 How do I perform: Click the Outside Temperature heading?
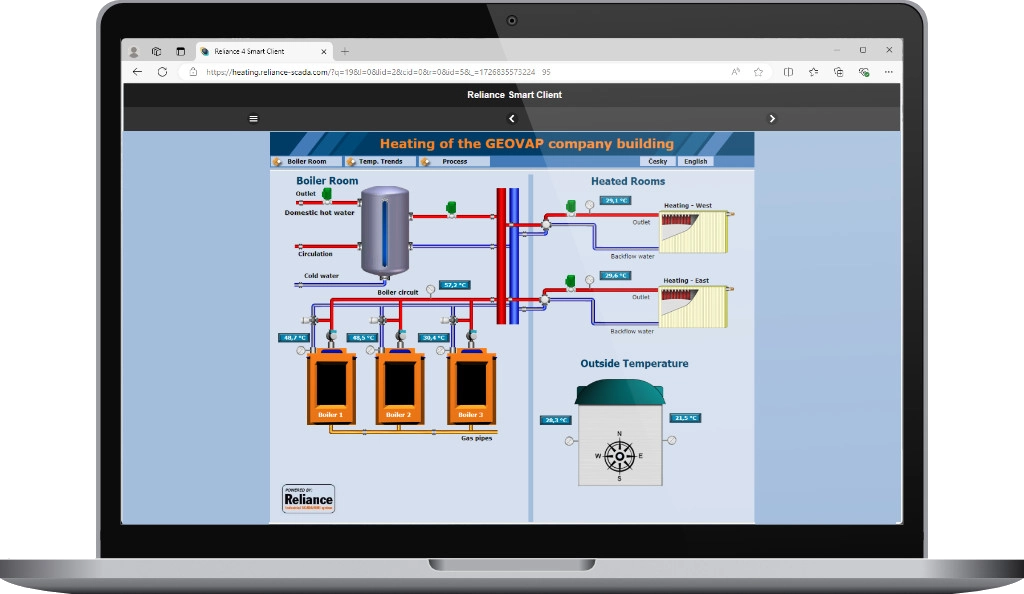[634, 364]
